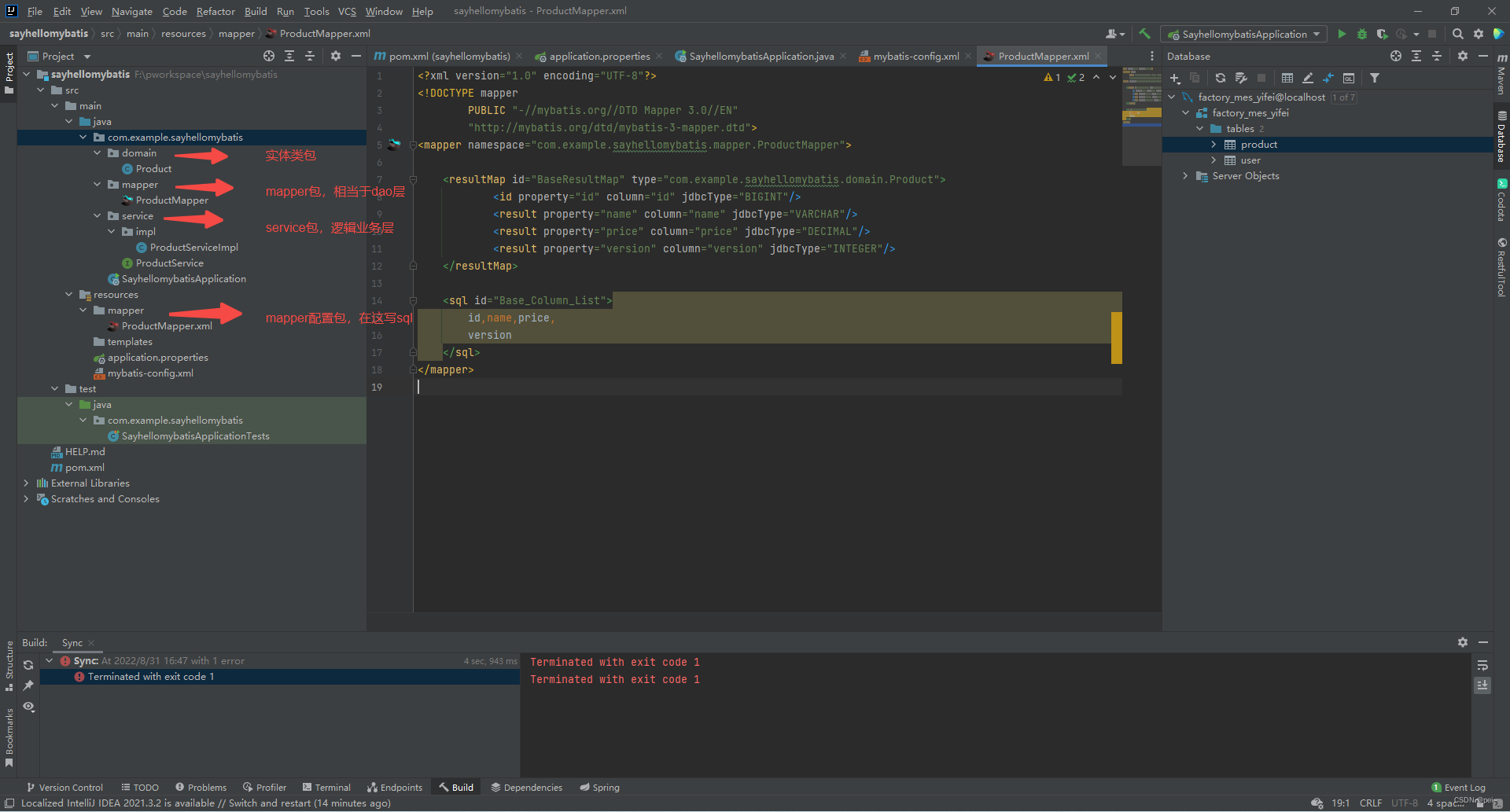Run with Coverage icon in main toolbar
The height and width of the screenshot is (812, 1510).
point(1382,34)
